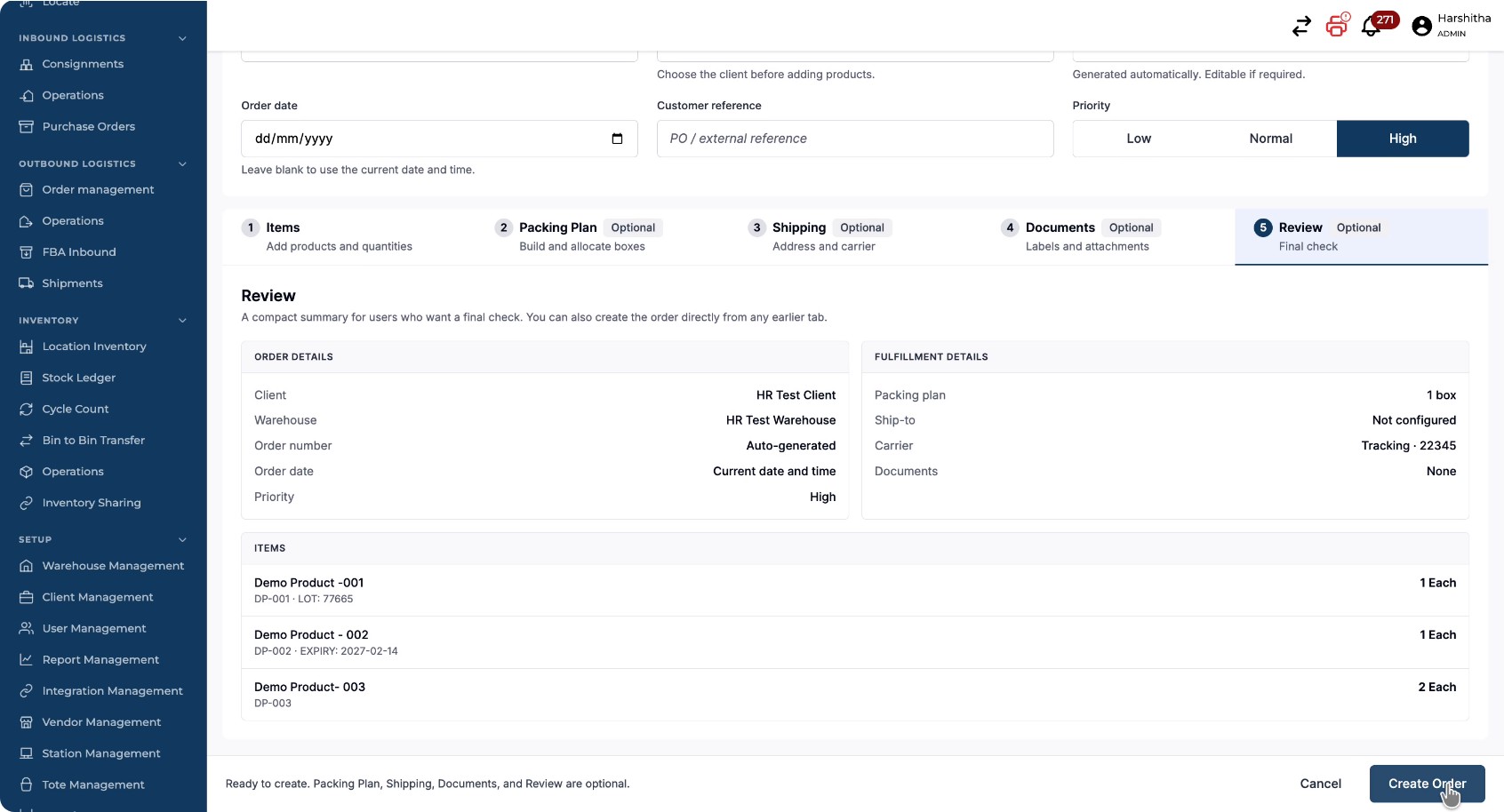The height and width of the screenshot is (812, 1504).
Task: Open Harshitha admin profile menu
Action: 1451,26
